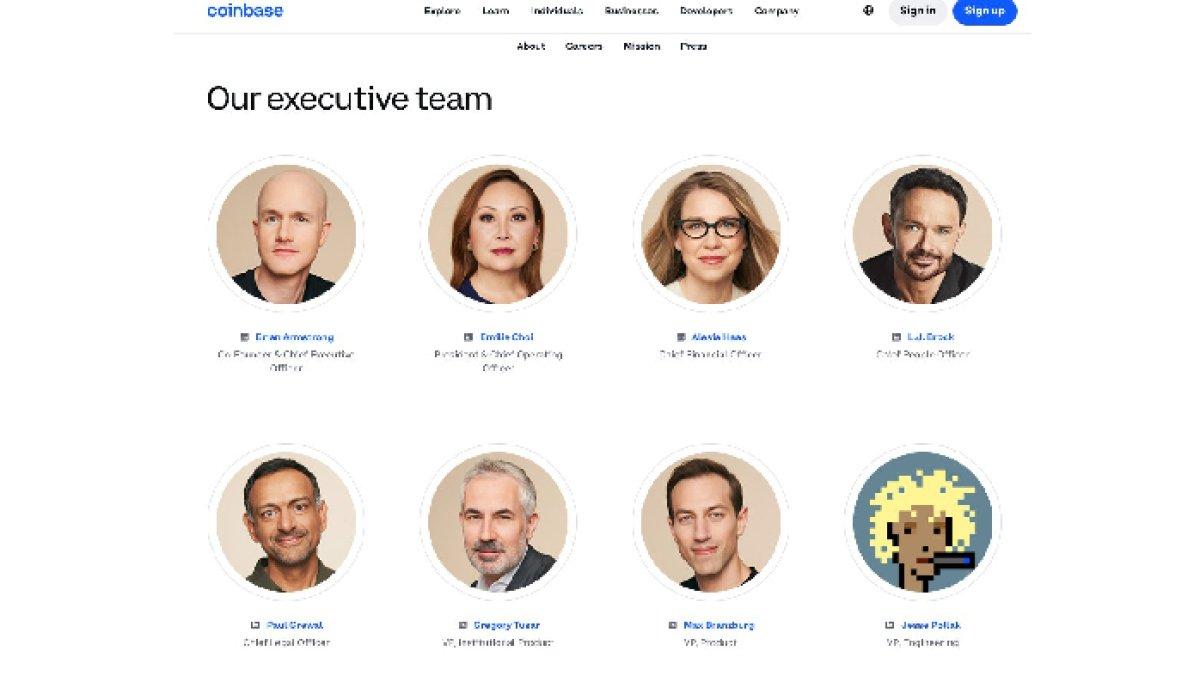Click LinkedIn icon beside Alesia Haas
1200x675 pixels.
pos(681,337)
